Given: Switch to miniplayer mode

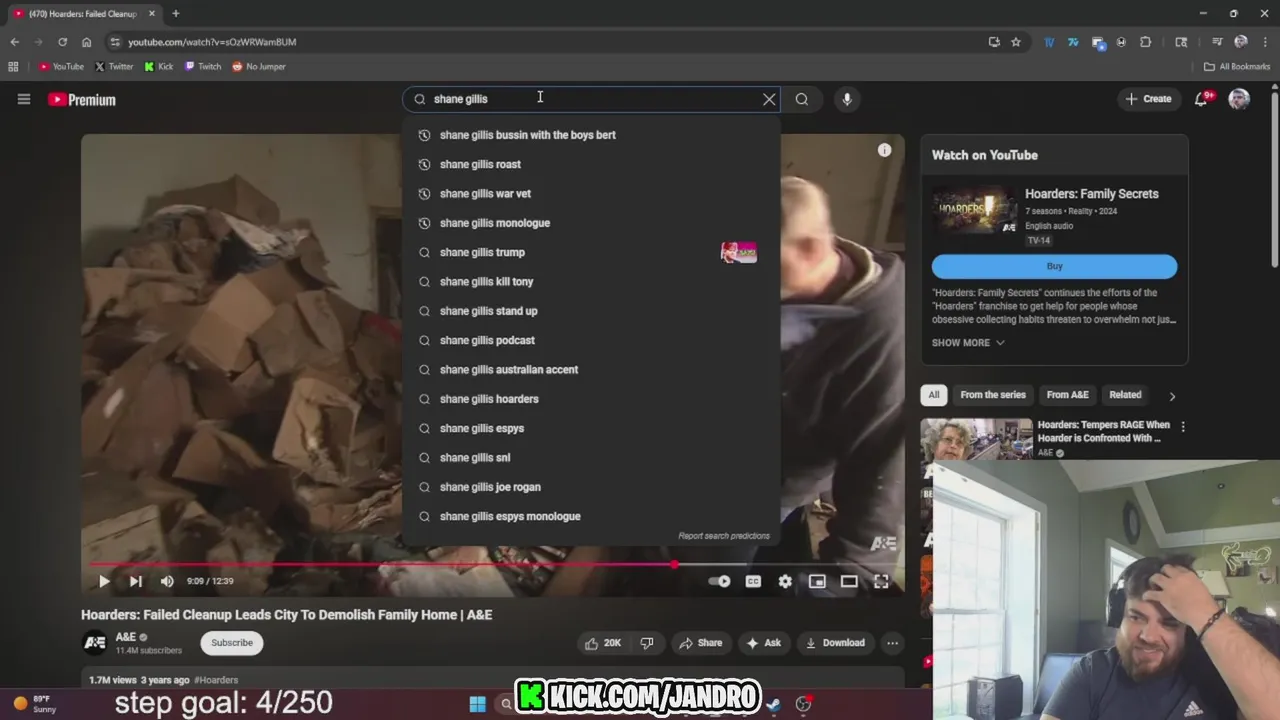Looking at the screenshot, I should coord(817,581).
